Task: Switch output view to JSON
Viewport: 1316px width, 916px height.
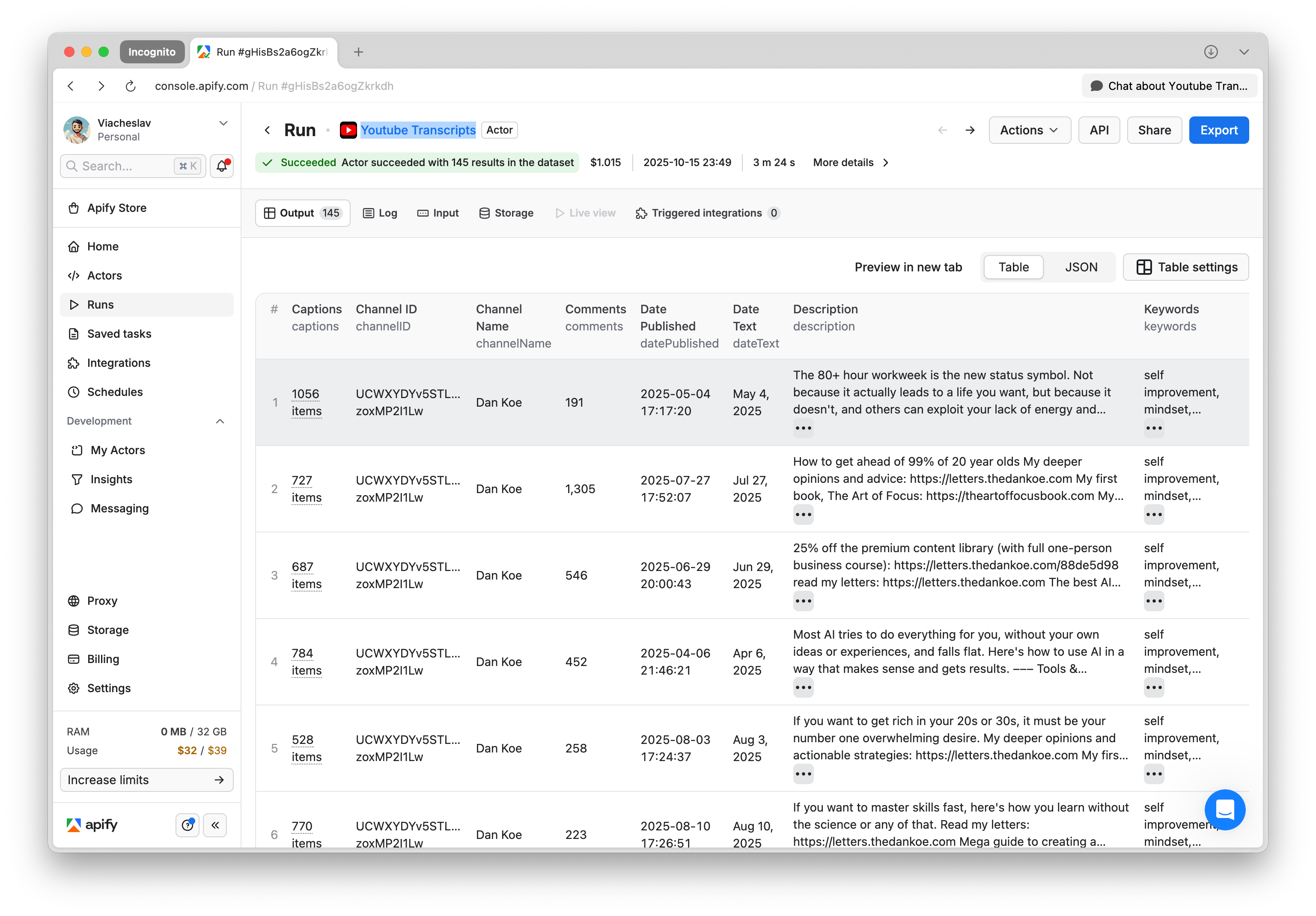Action: [1081, 267]
